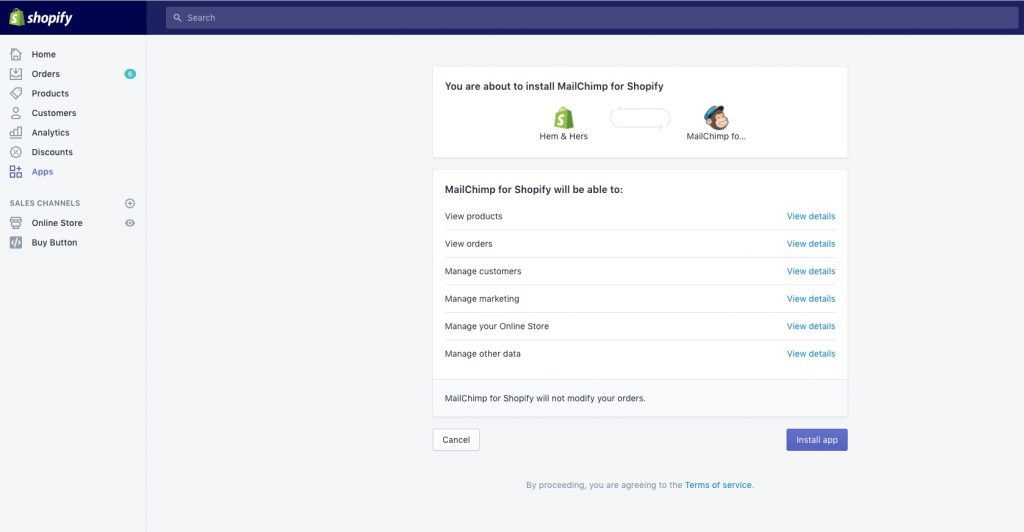1024x532 pixels.
Task: Click 'Manage your Online Store' permission text
Action: pyautogui.click(x=496, y=326)
